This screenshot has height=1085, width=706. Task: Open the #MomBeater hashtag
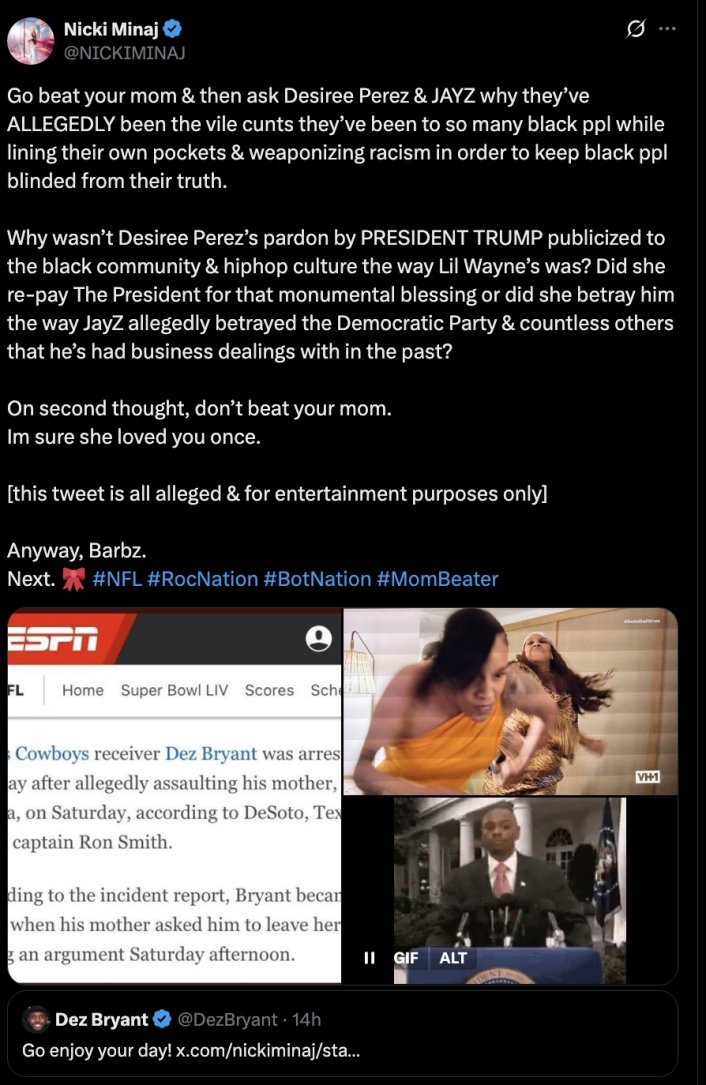click(437, 578)
